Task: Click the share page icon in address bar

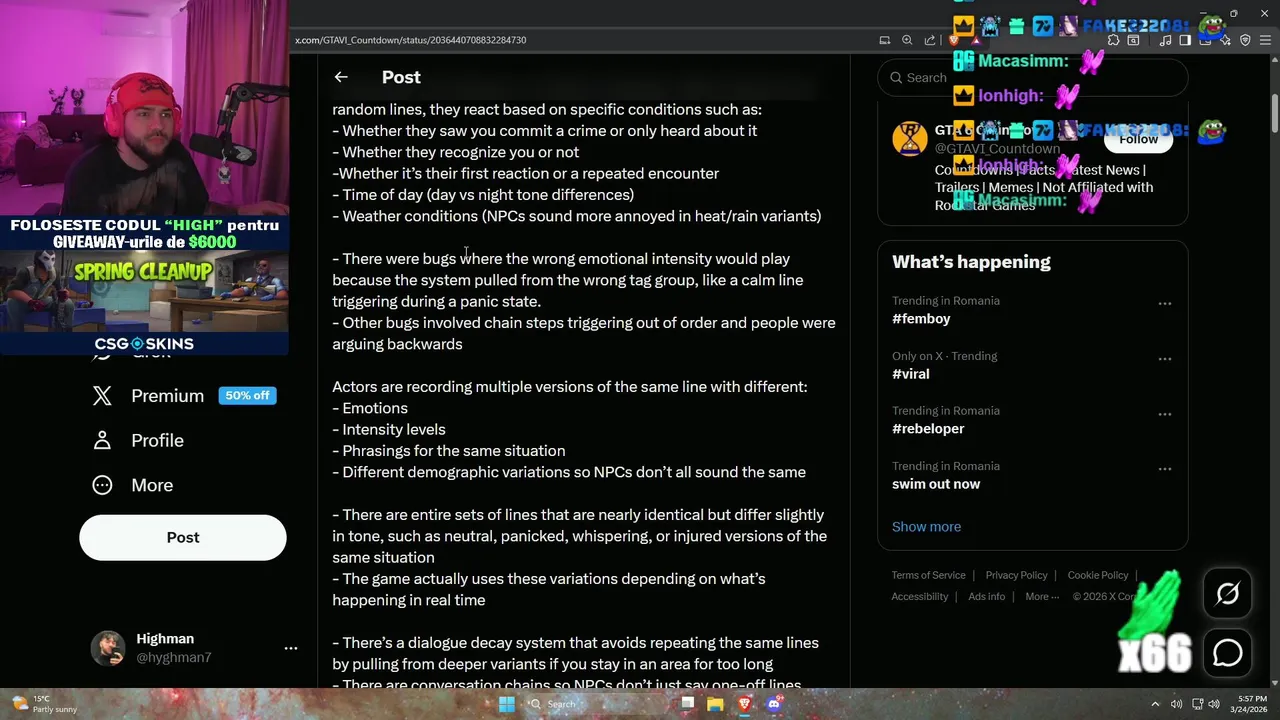Action: [930, 40]
